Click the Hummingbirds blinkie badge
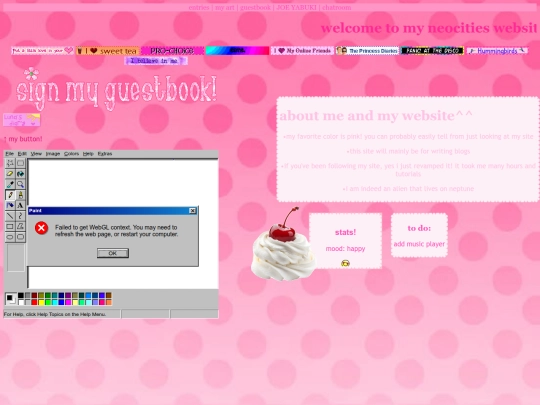540x405 pixels. (497, 51)
